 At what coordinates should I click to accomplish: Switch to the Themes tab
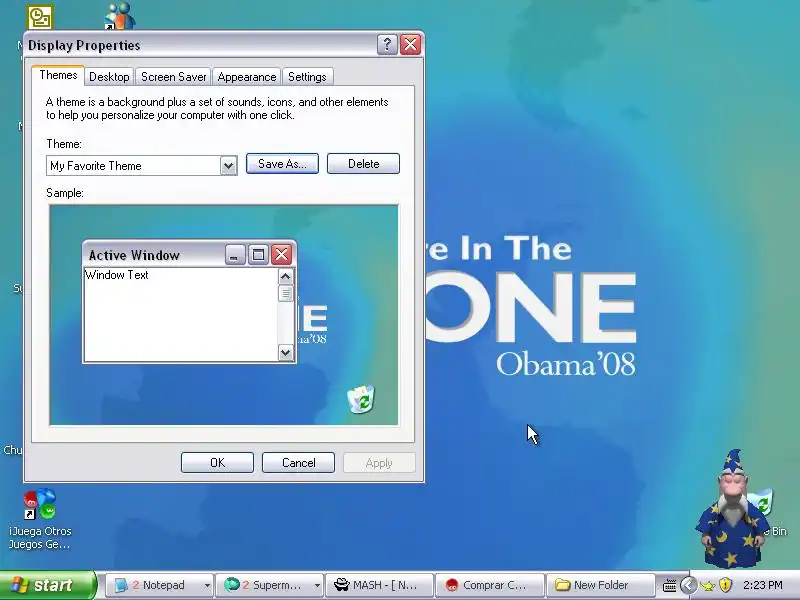58,76
